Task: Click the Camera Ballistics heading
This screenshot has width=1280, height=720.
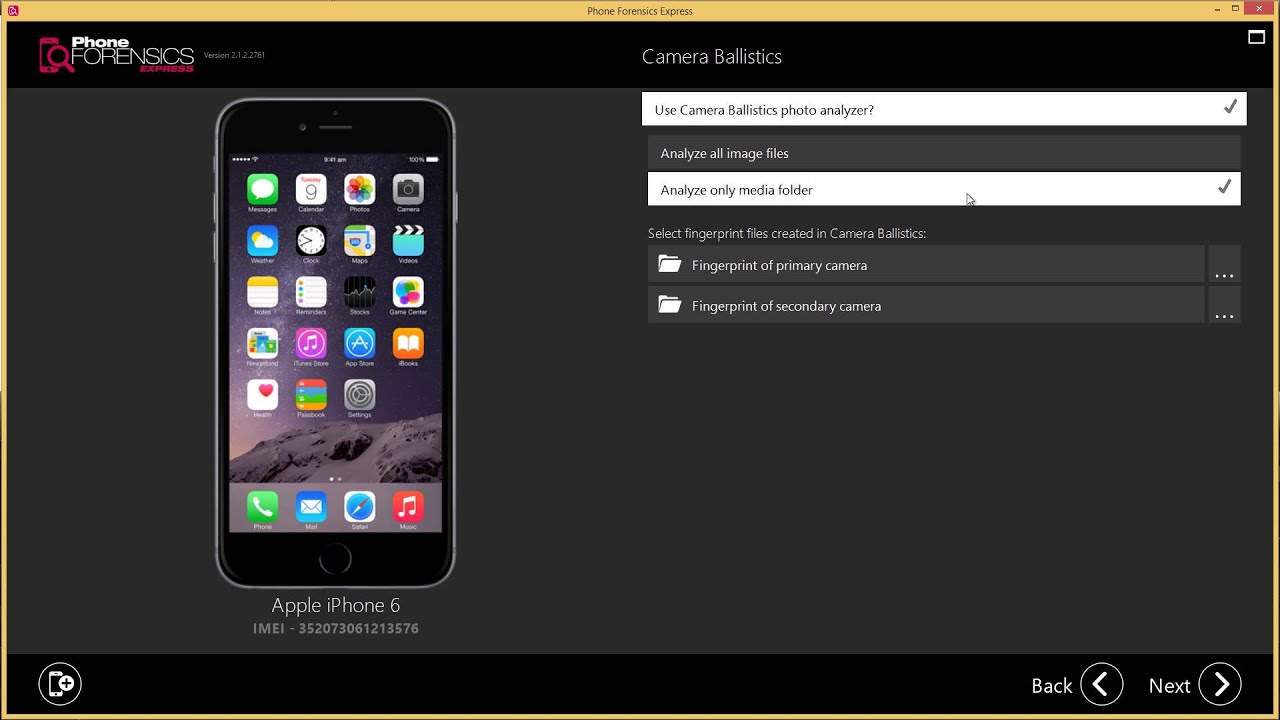Action: click(712, 57)
